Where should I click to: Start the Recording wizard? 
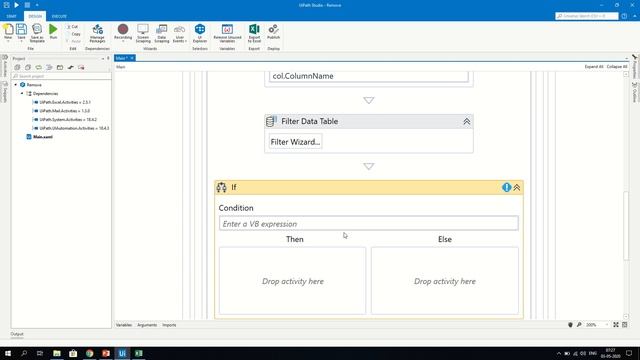click(x=123, y=33)
